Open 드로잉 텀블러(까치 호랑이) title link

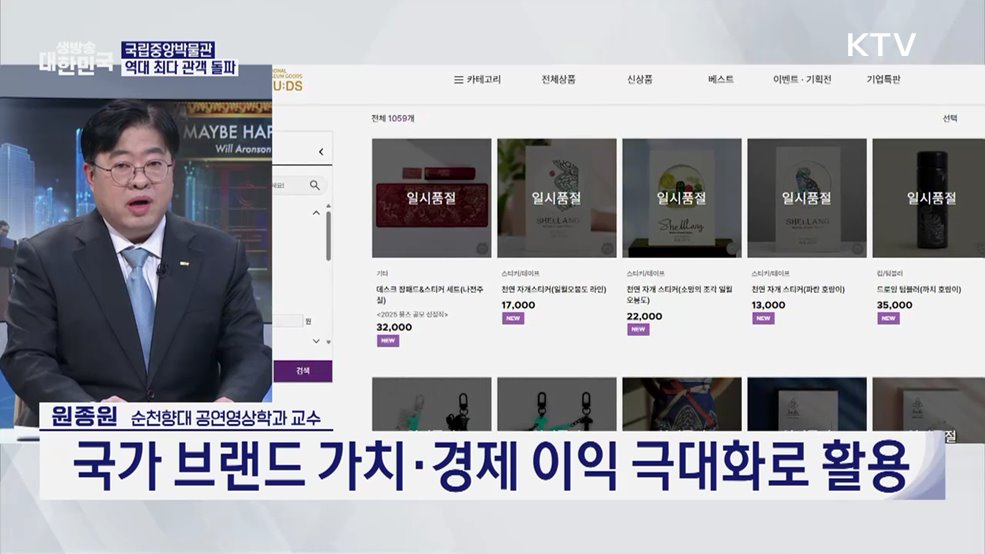[x=918, y=290]
